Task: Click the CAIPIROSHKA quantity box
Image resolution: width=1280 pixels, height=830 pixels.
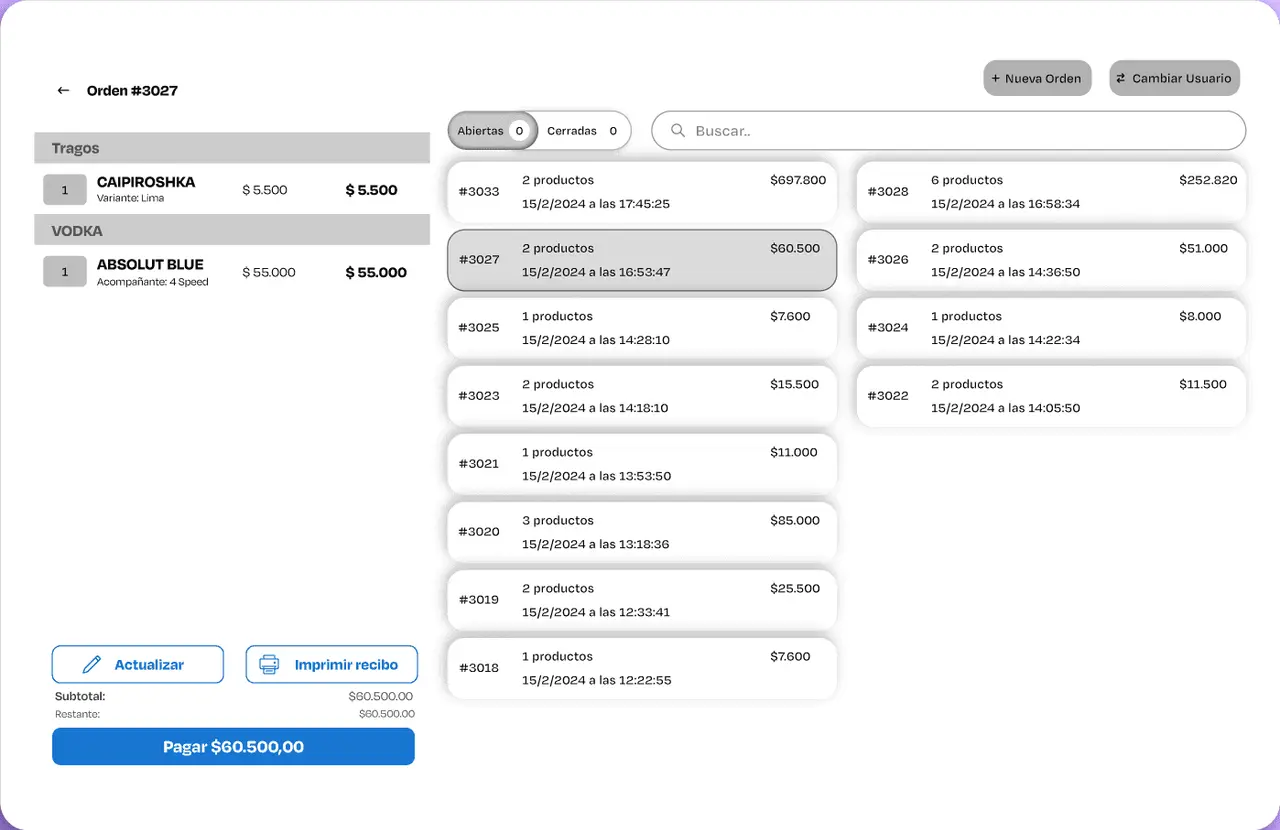Action: [65, 190]
